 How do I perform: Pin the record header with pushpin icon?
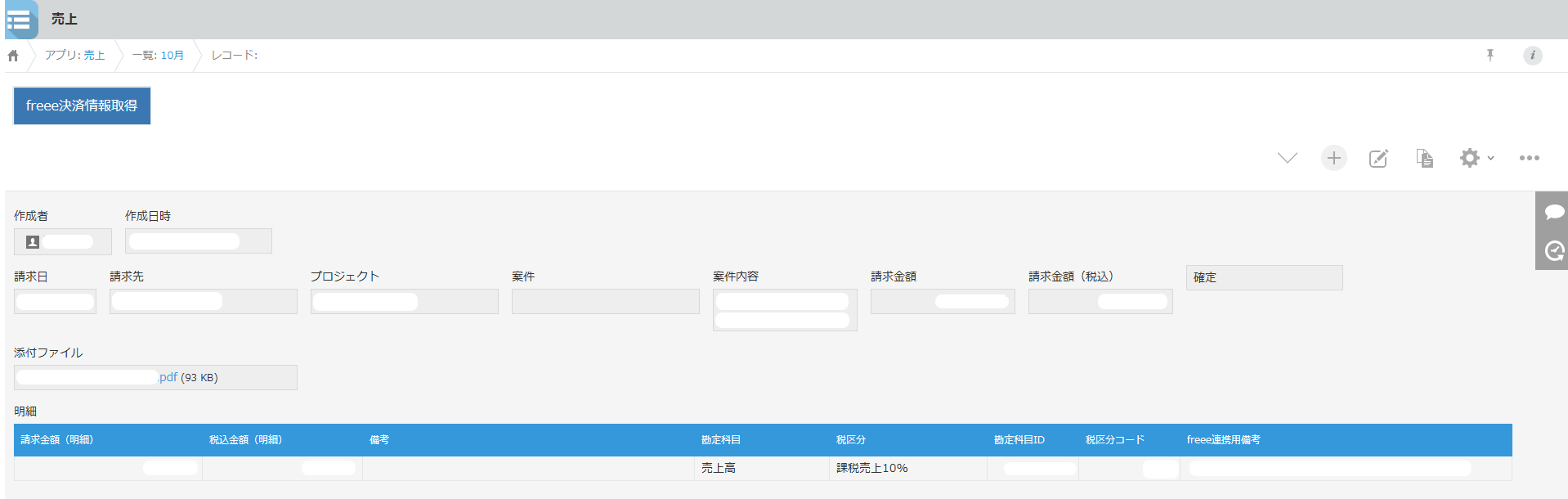point(1490,55)
